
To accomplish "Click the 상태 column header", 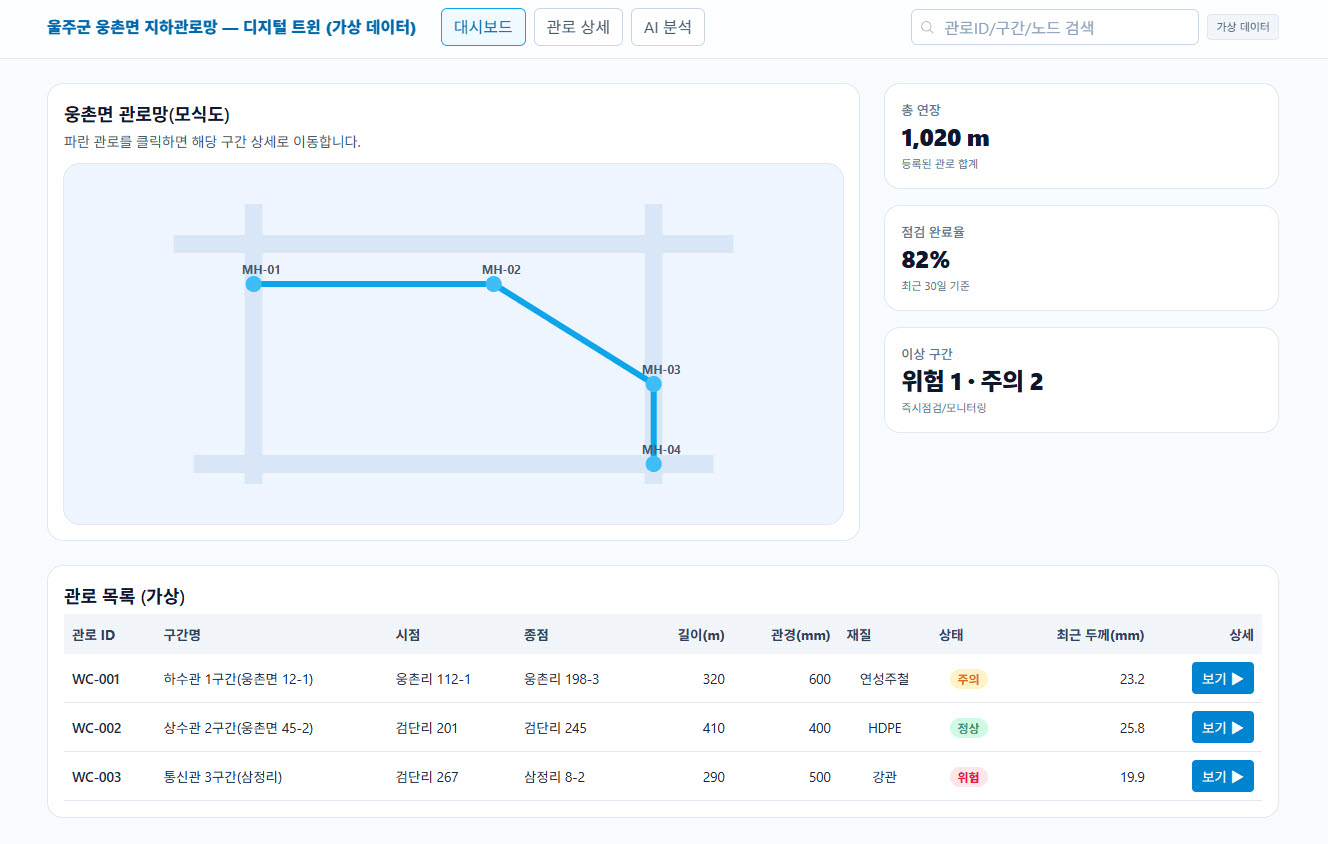I will (951, 635).
